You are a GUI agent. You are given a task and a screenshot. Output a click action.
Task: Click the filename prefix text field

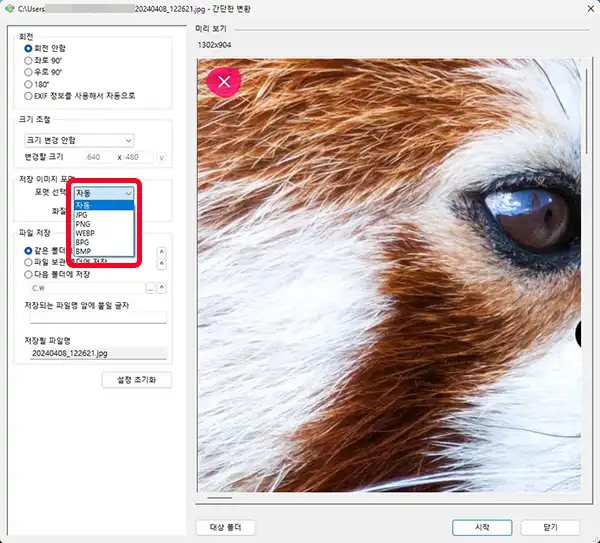tap(98, 318)
